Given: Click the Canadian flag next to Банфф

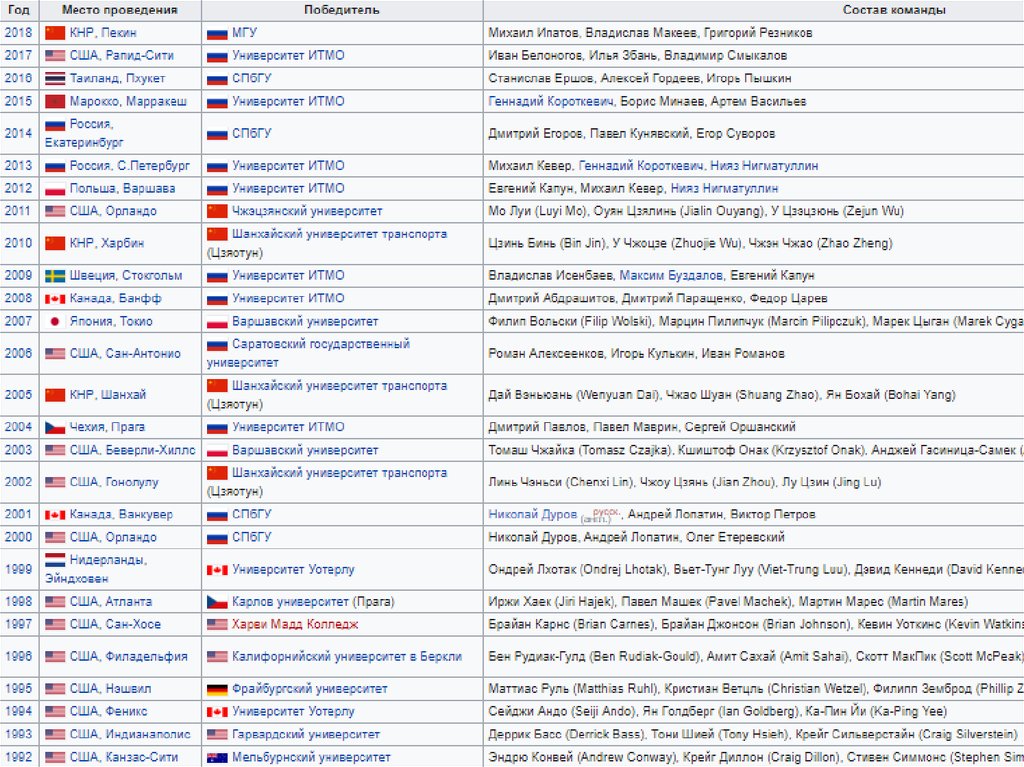Looking at the screenshot, I should pos(55,298).
